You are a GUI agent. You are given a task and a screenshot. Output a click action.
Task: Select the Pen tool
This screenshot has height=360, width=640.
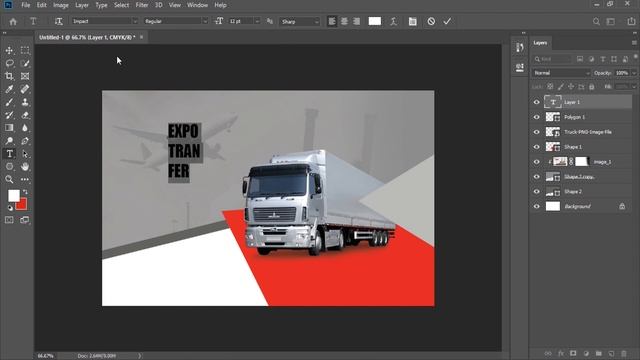(25, 141)
